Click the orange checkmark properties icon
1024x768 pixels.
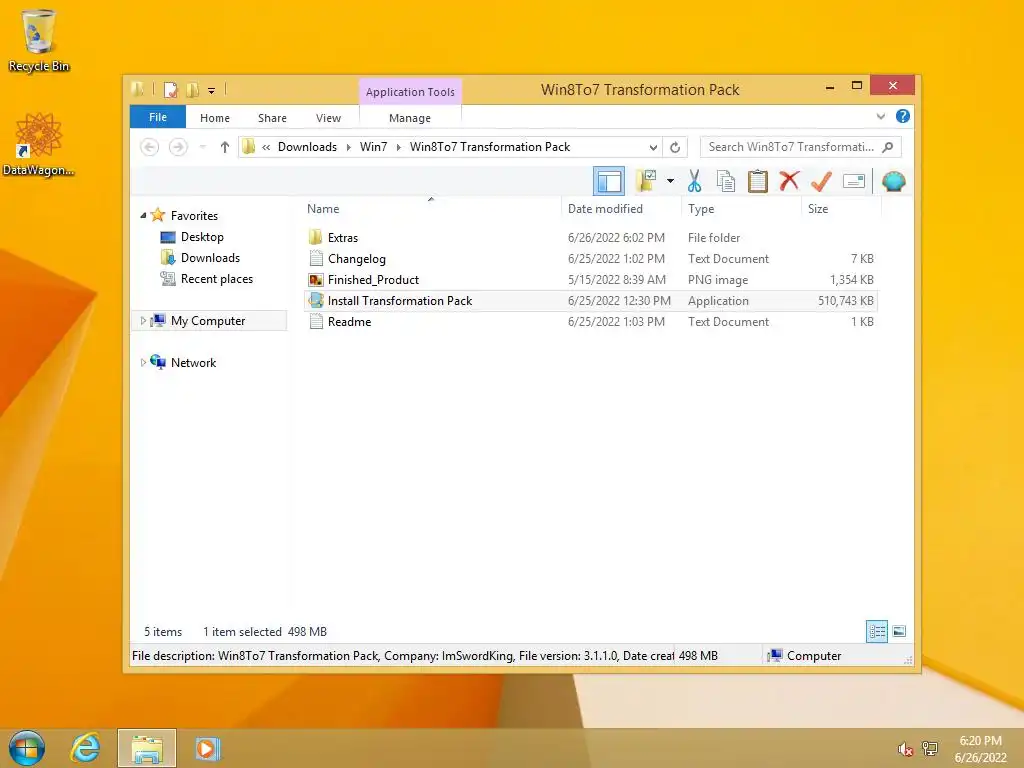[x=821, y=181]
